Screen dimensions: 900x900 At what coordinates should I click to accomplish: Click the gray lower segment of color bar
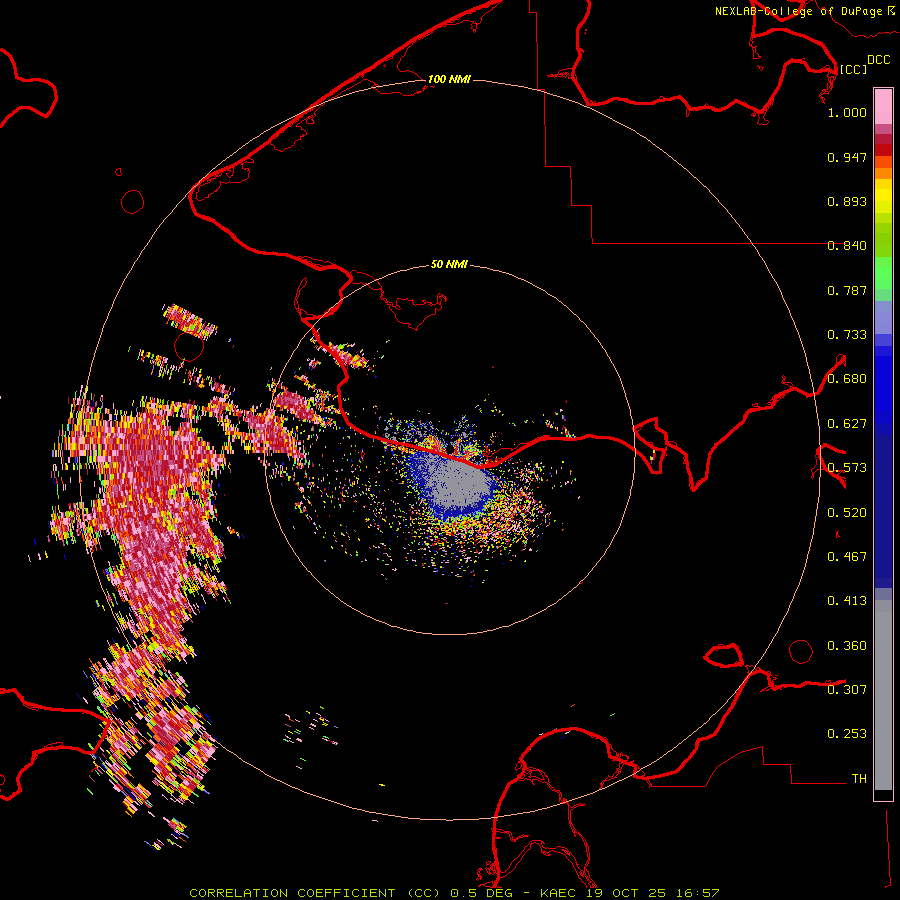tap(883, 695)
